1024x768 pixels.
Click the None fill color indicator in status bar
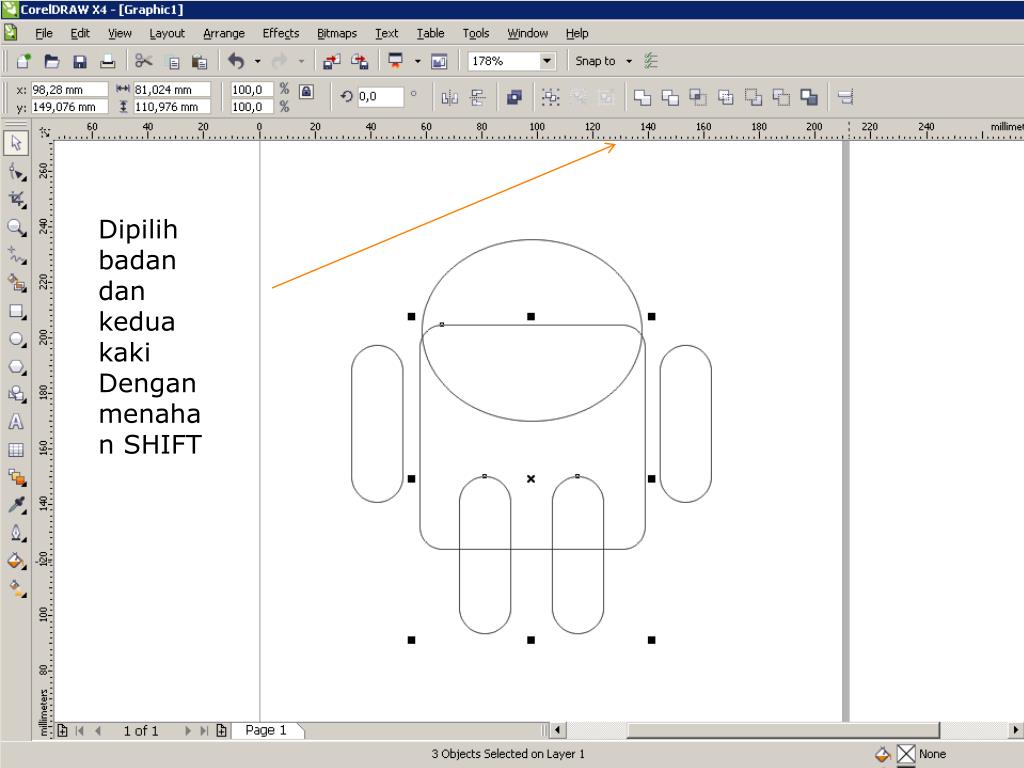[906, 754]
